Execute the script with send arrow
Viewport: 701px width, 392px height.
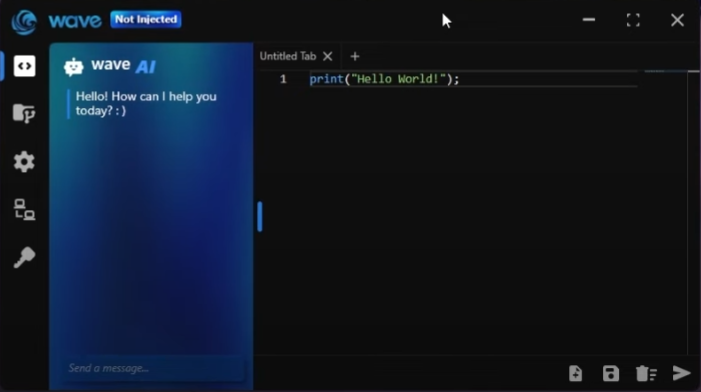click(x=682, y=373)
